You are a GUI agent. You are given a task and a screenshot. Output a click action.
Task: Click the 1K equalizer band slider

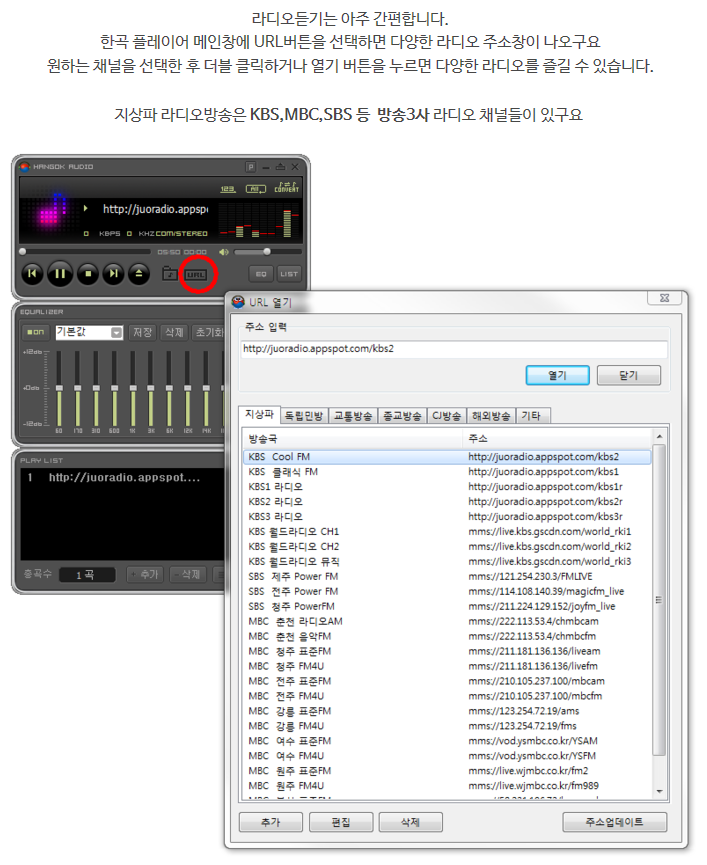[132, 389]
